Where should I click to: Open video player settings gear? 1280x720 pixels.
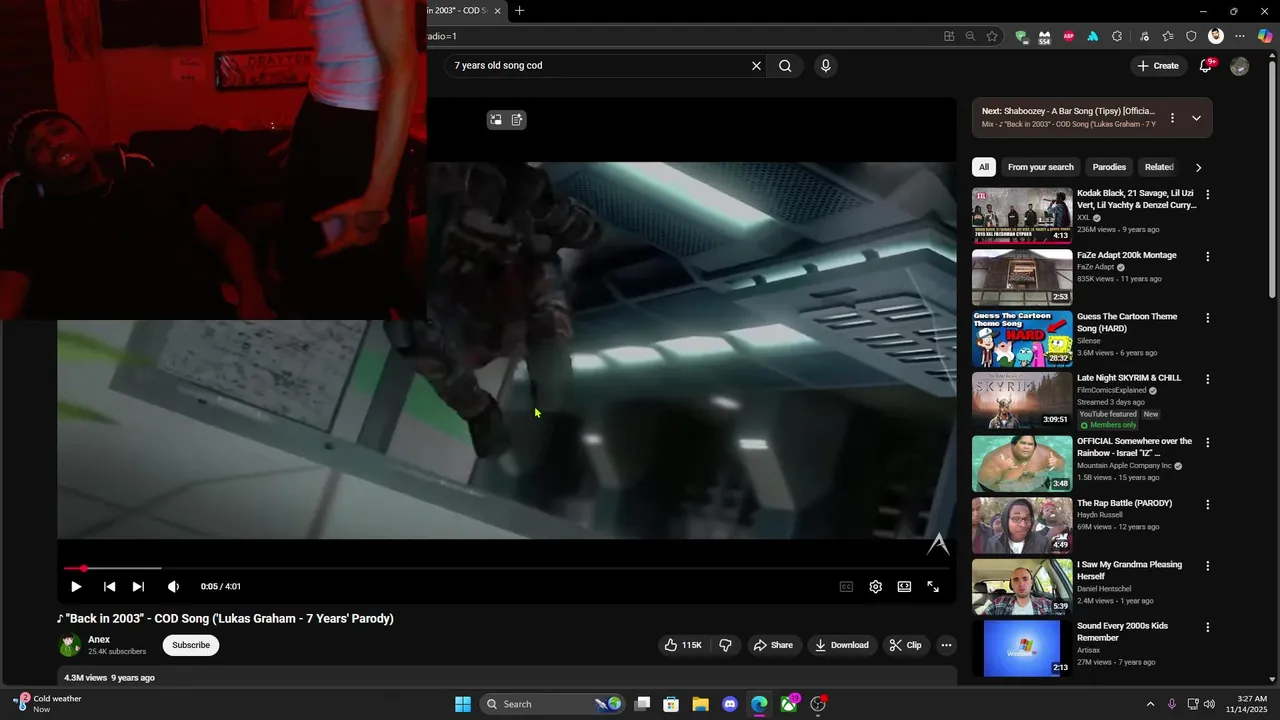pyautogui.click(x=875, y=587)
